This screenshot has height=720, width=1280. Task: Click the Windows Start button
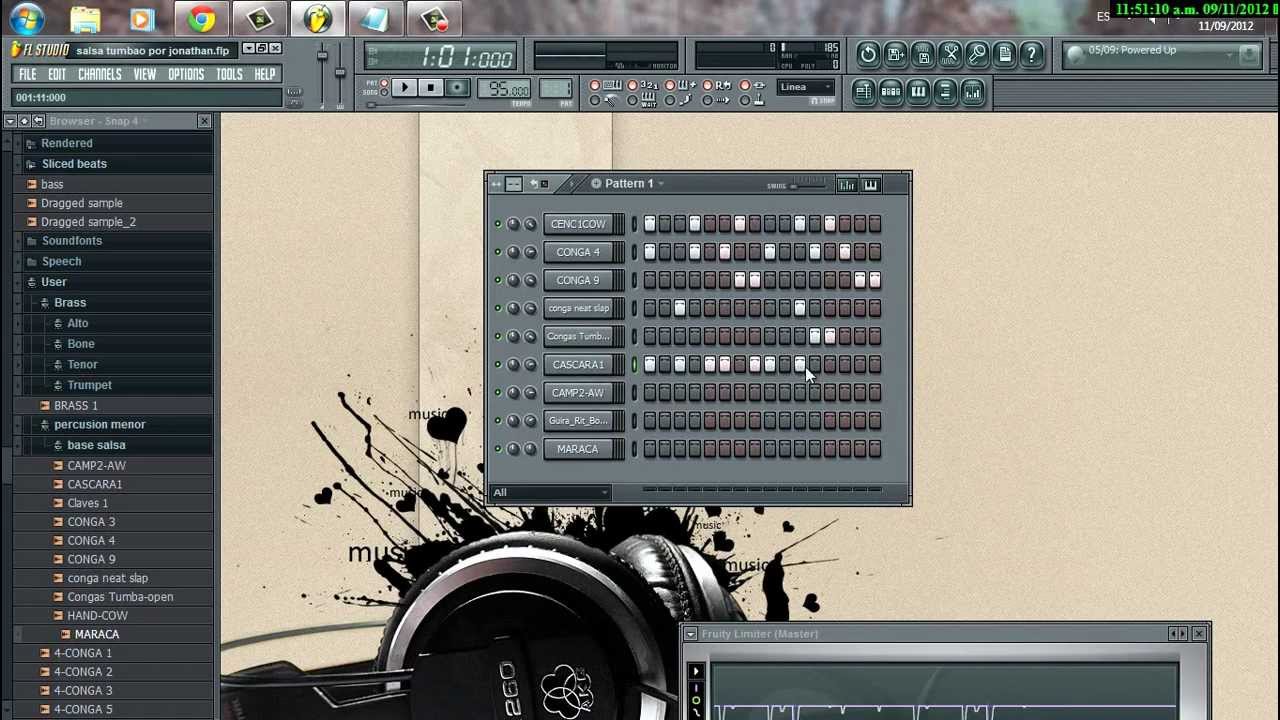(27, 18)
